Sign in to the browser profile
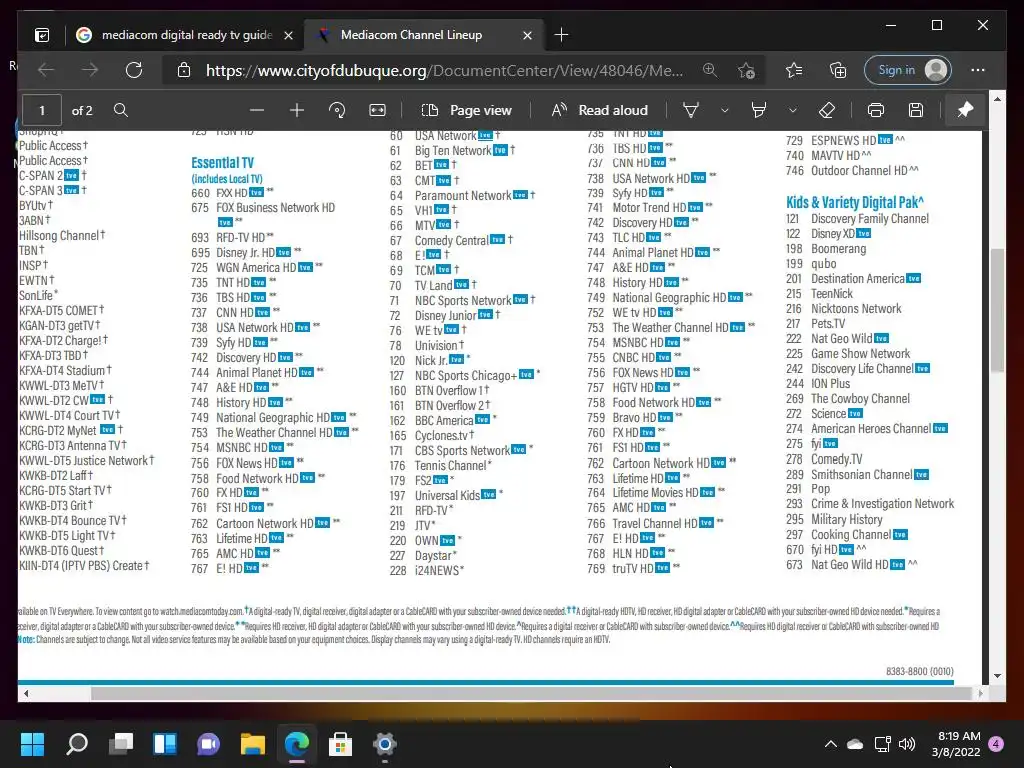 (908, 70)
